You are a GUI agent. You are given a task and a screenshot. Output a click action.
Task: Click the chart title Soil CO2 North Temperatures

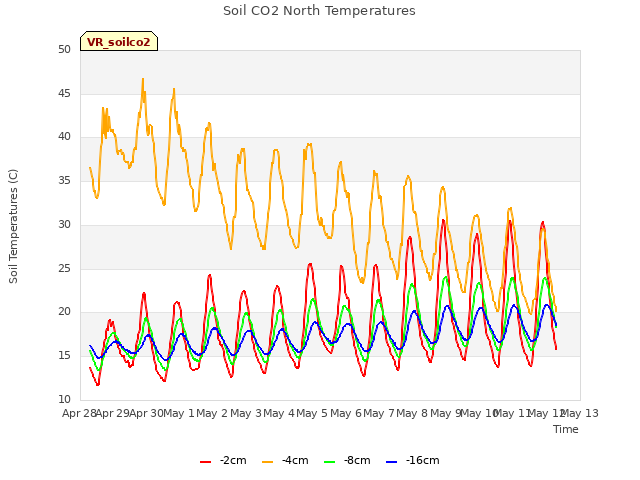click(319, 11)
